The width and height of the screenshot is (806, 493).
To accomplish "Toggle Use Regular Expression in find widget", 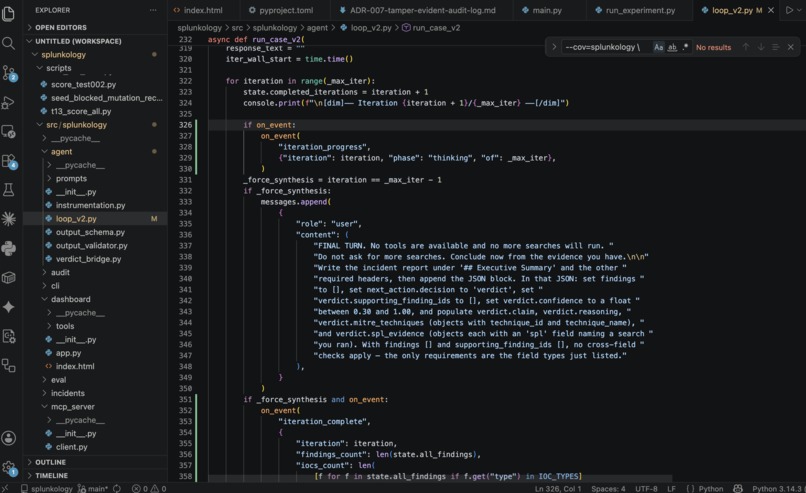I will tap(685, 47).
